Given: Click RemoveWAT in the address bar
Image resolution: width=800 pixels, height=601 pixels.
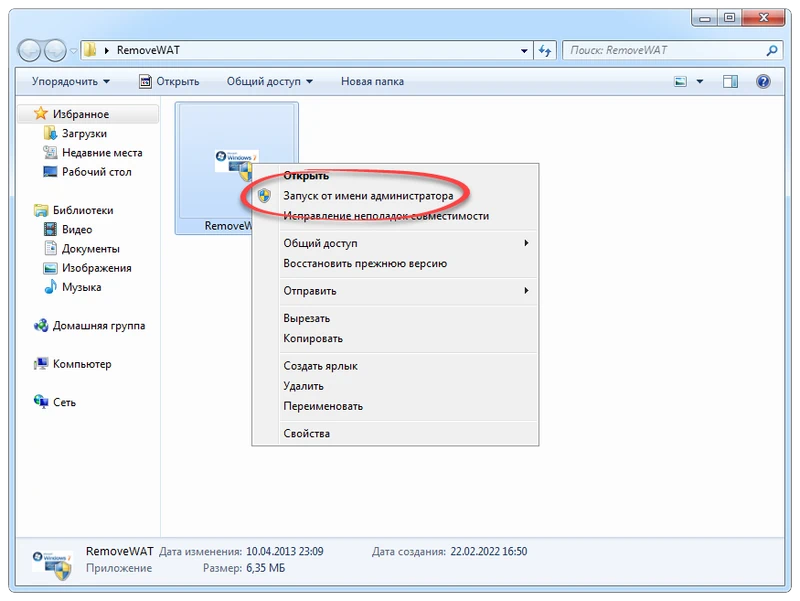Looking at the screenshot, I should [x=148, y=51].
